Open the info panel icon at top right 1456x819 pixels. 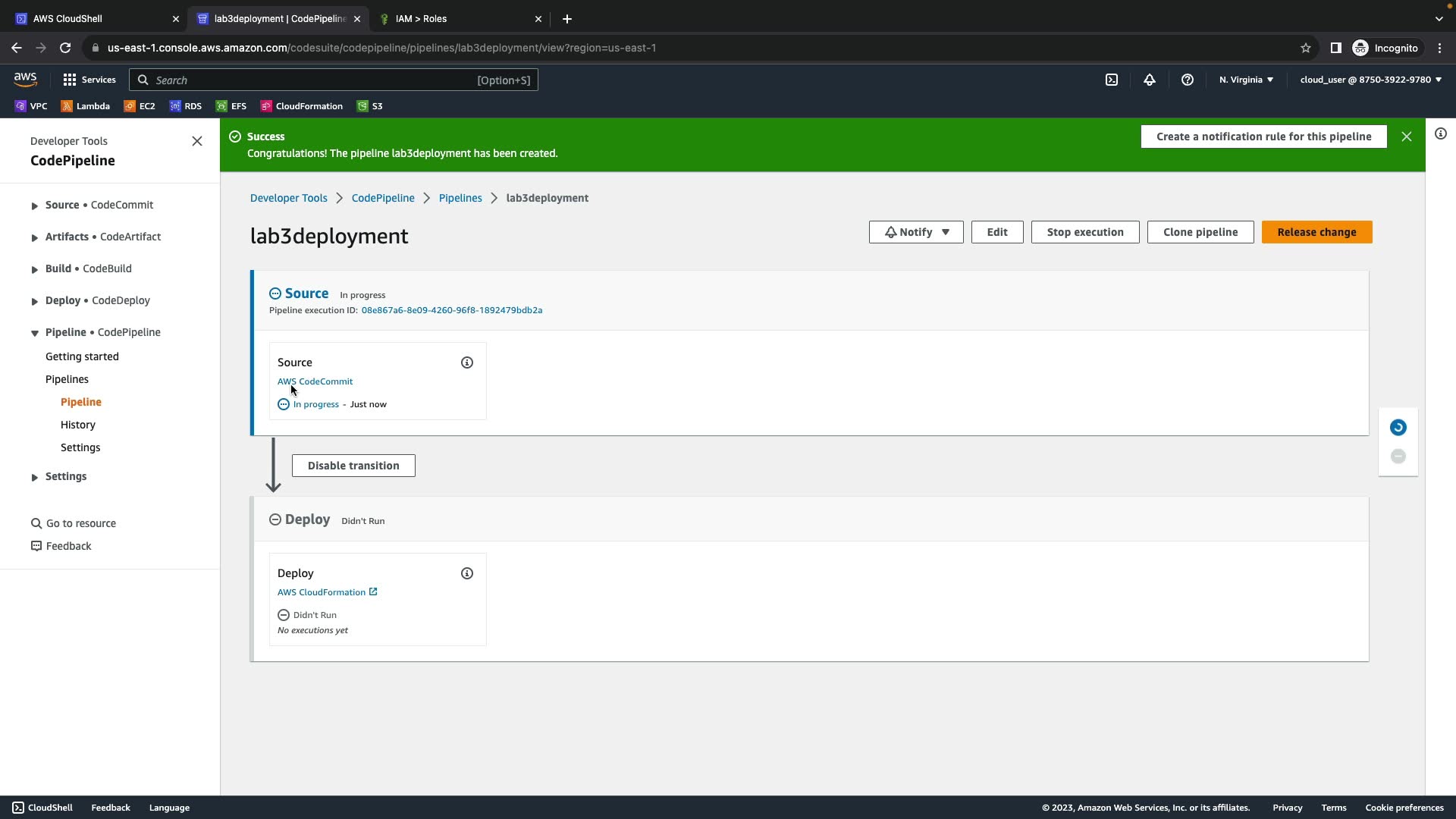click(x=1440, y=134)
